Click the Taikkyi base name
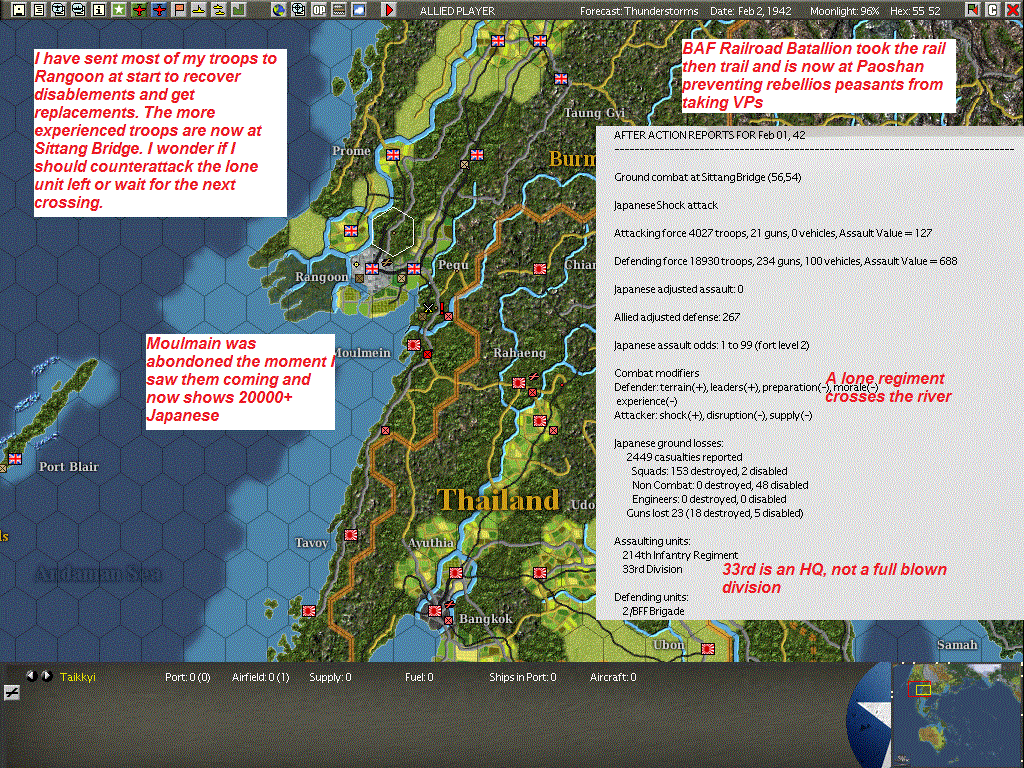Image resolution: width=1024 pixels, height=768 pixels. (78, 677)
